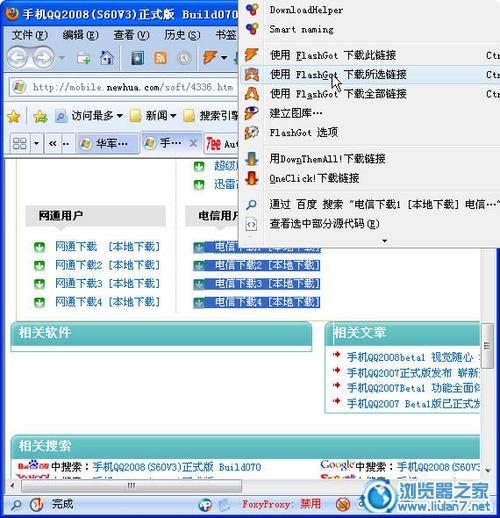Choose OneClick!下载链接
500x518 pixels.
pos(370,178)
